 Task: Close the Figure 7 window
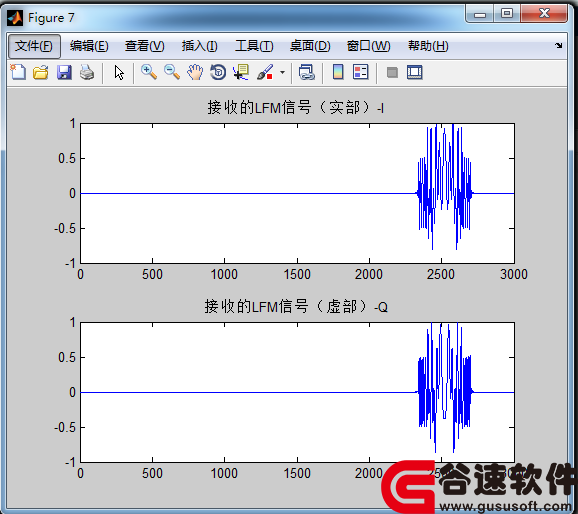tap(544, 14)
